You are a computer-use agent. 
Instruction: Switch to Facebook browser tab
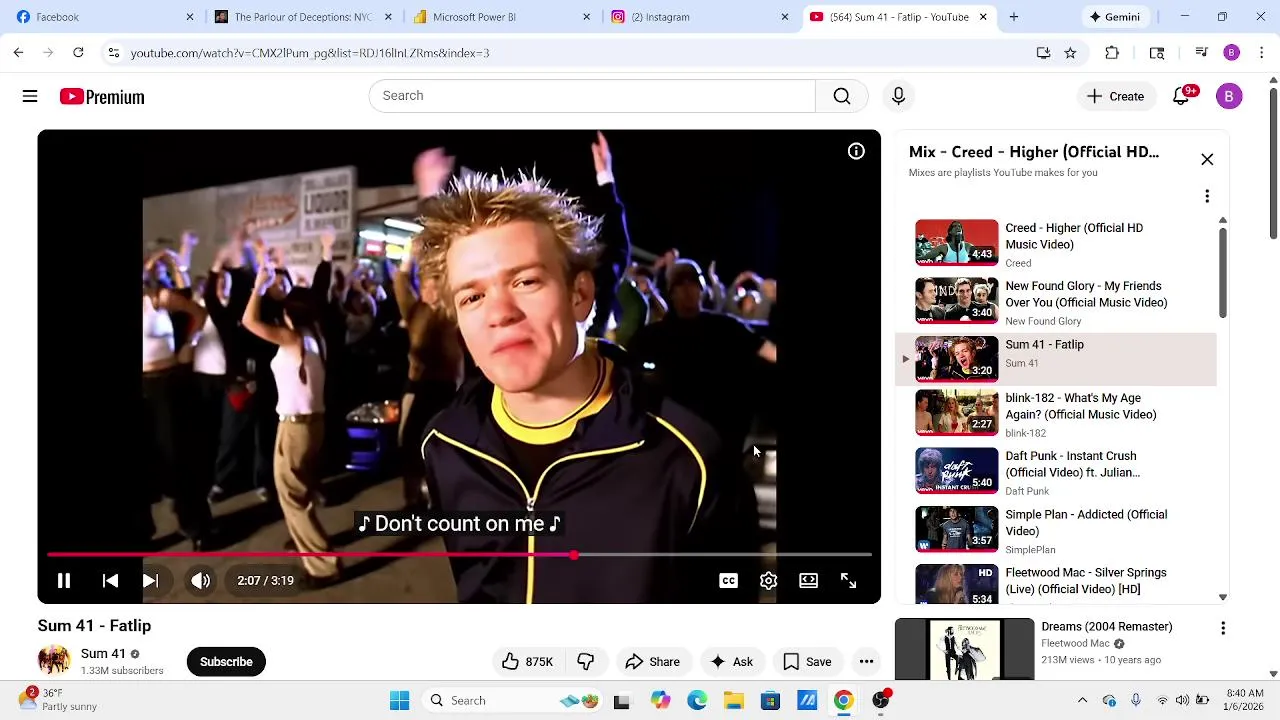coord(105,17)
